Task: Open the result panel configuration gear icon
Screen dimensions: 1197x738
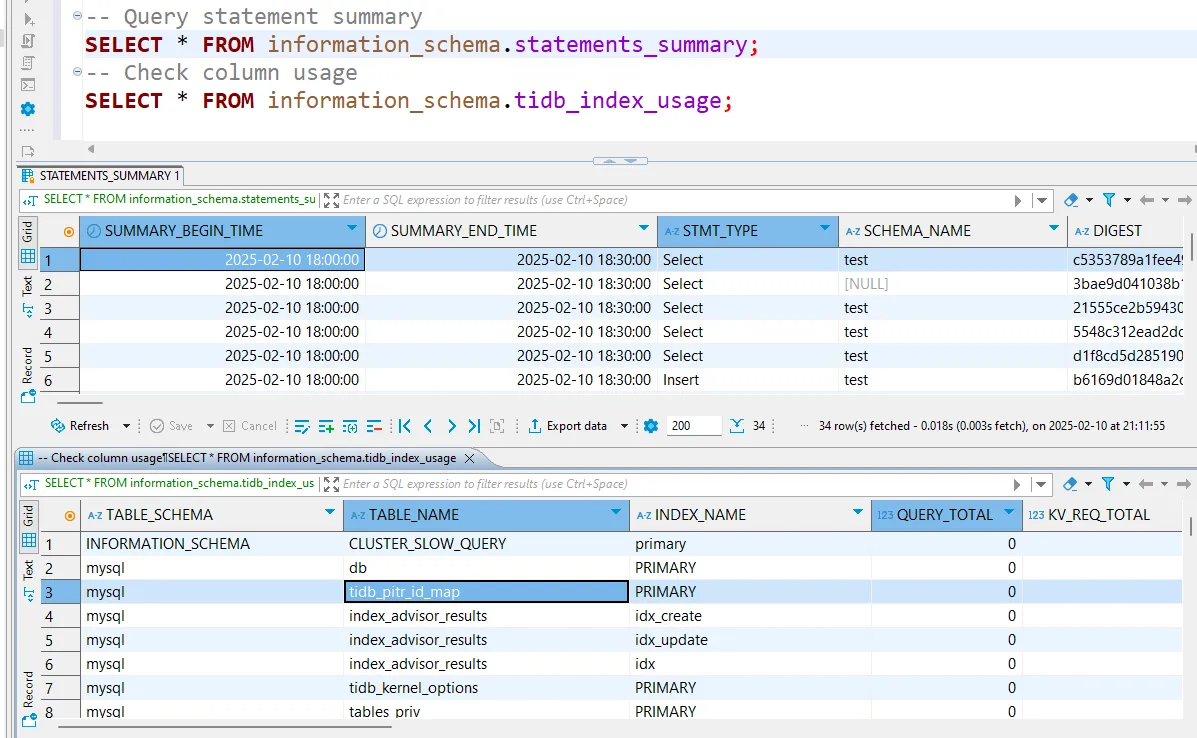Action: 651,426
